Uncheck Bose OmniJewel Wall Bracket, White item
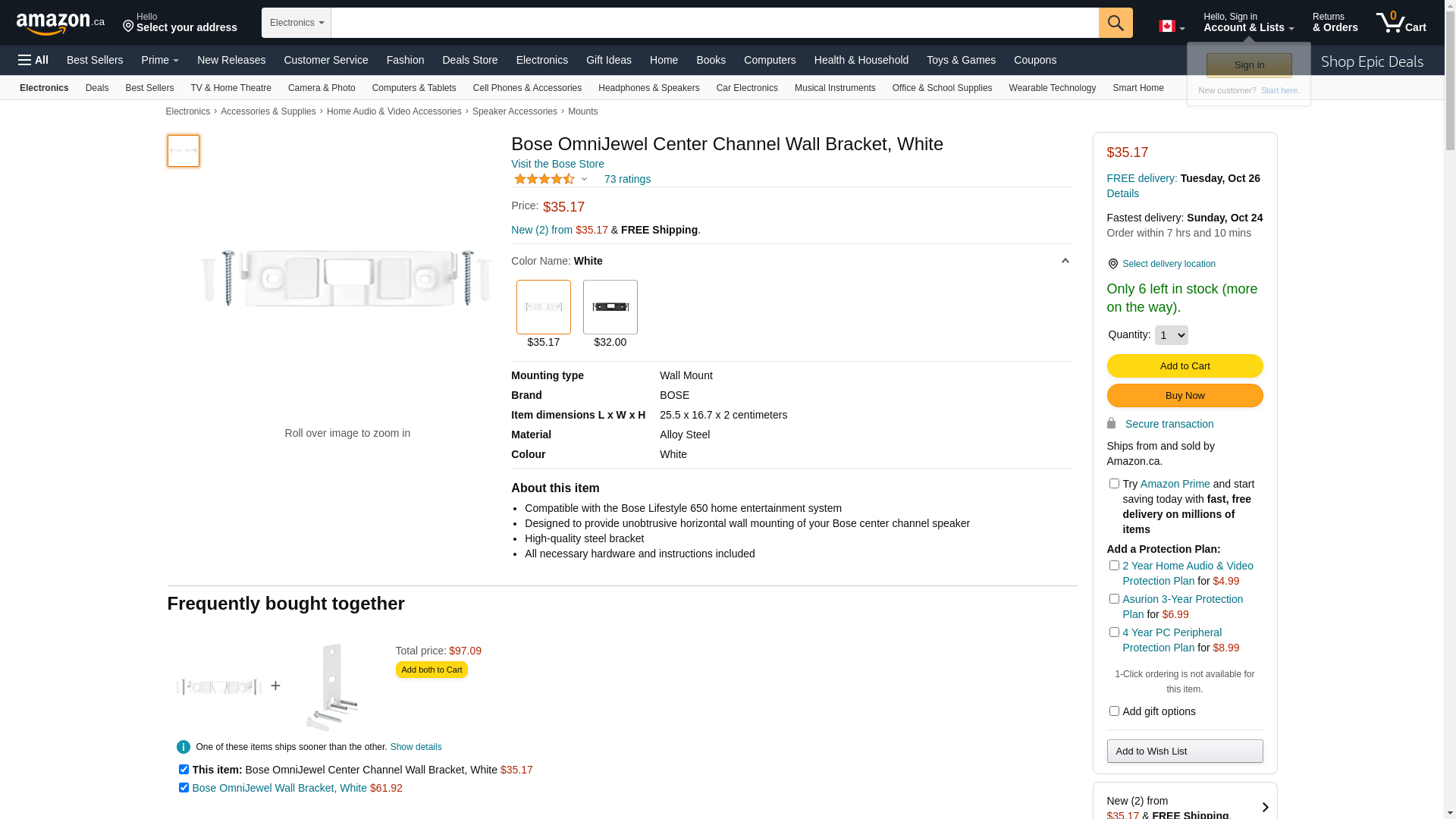The image size is (1456, 819). (184, 788)
